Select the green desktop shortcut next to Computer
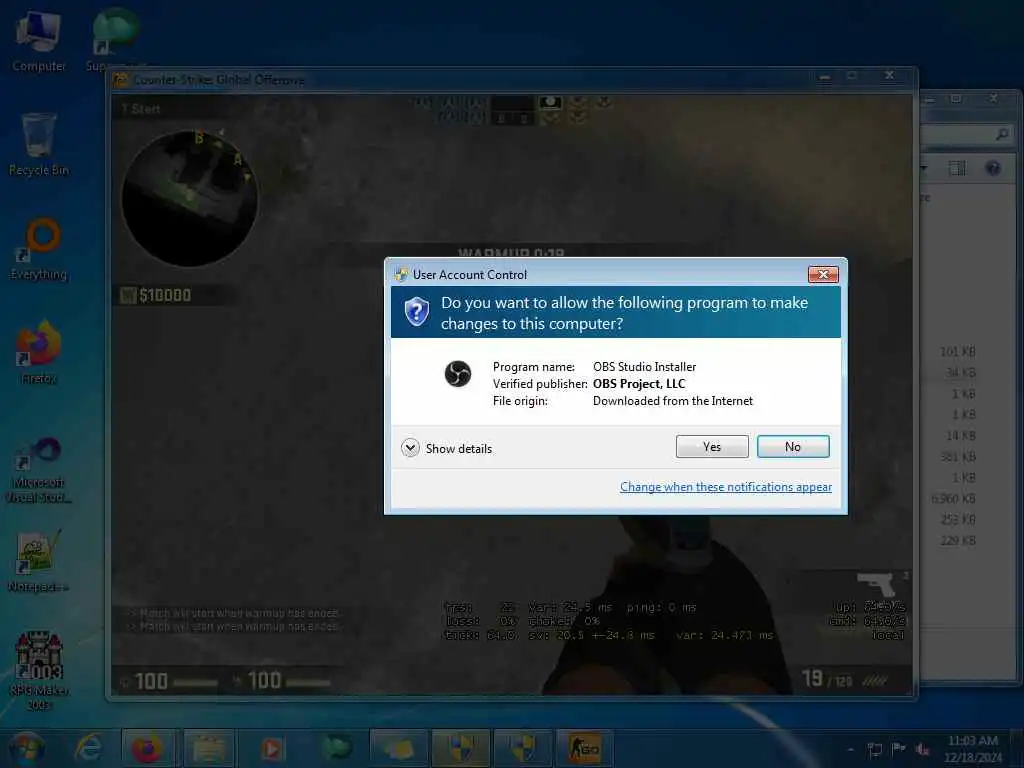This screenshot has width=1024, height=768. (115, 40)
